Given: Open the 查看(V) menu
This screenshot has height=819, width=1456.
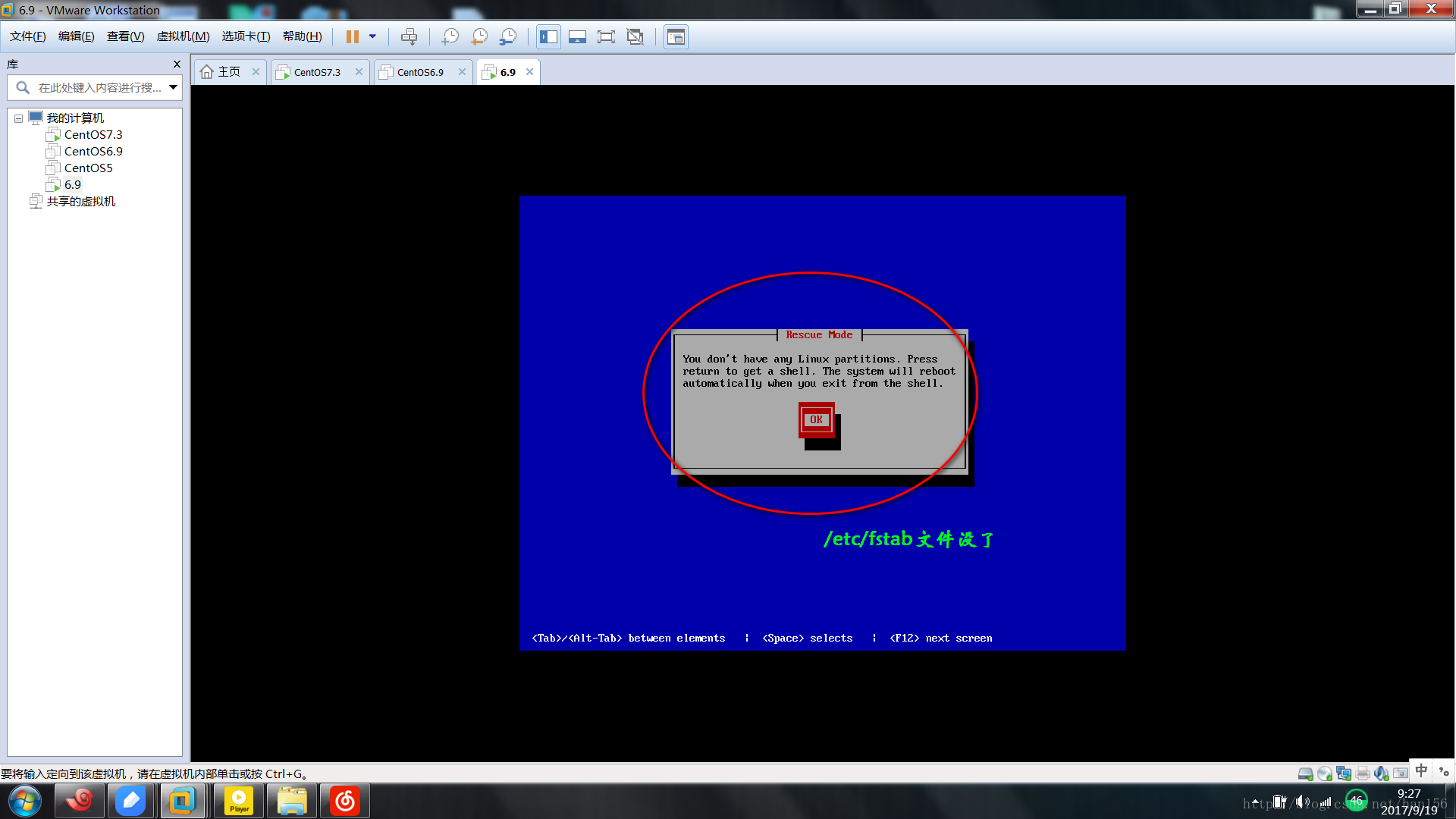Looking at the screenshot, I should (125, 36).
